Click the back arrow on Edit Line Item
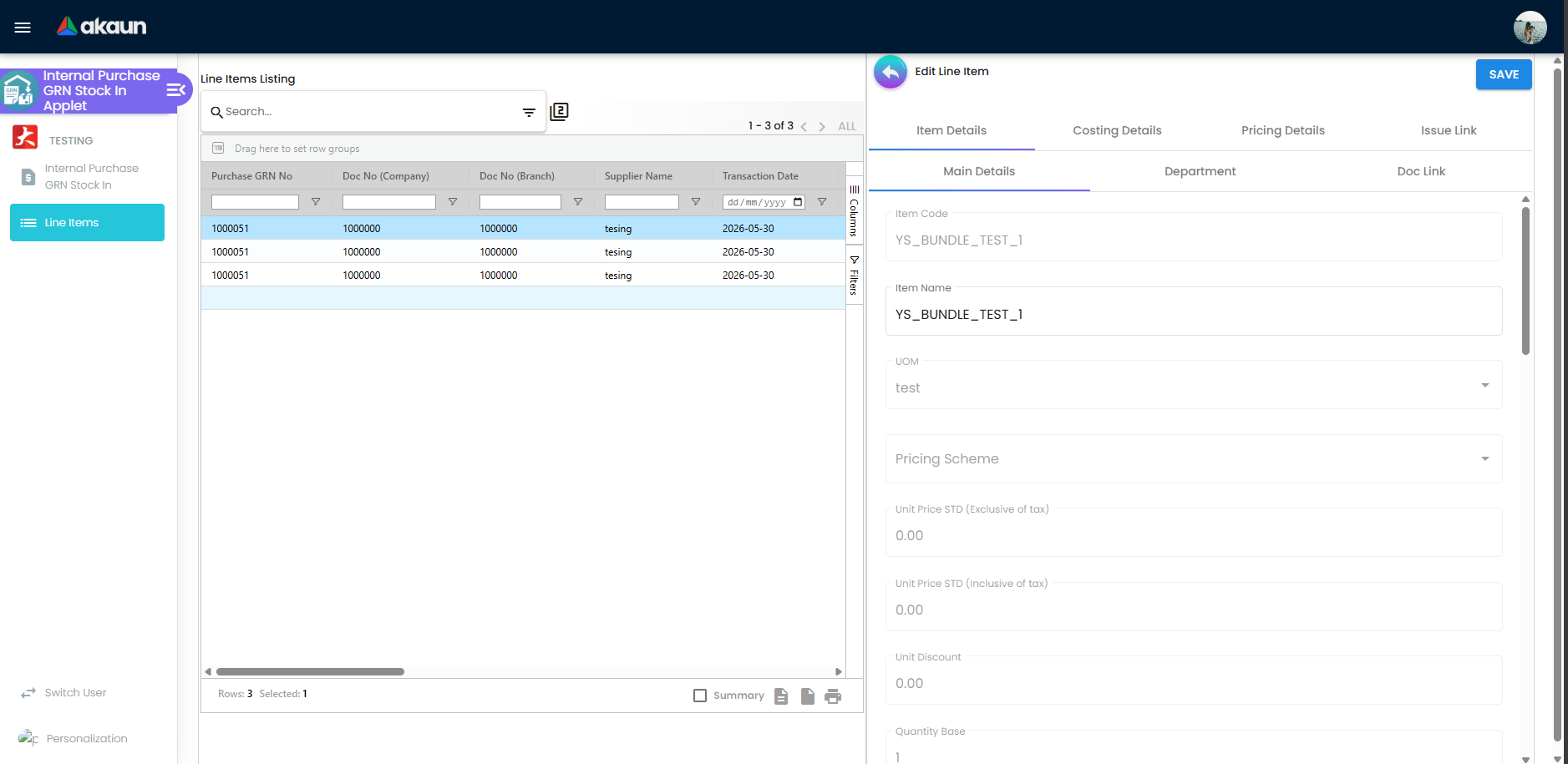Screen dimensions: 1568x764 pyautogui.click(x=891, y=73)
